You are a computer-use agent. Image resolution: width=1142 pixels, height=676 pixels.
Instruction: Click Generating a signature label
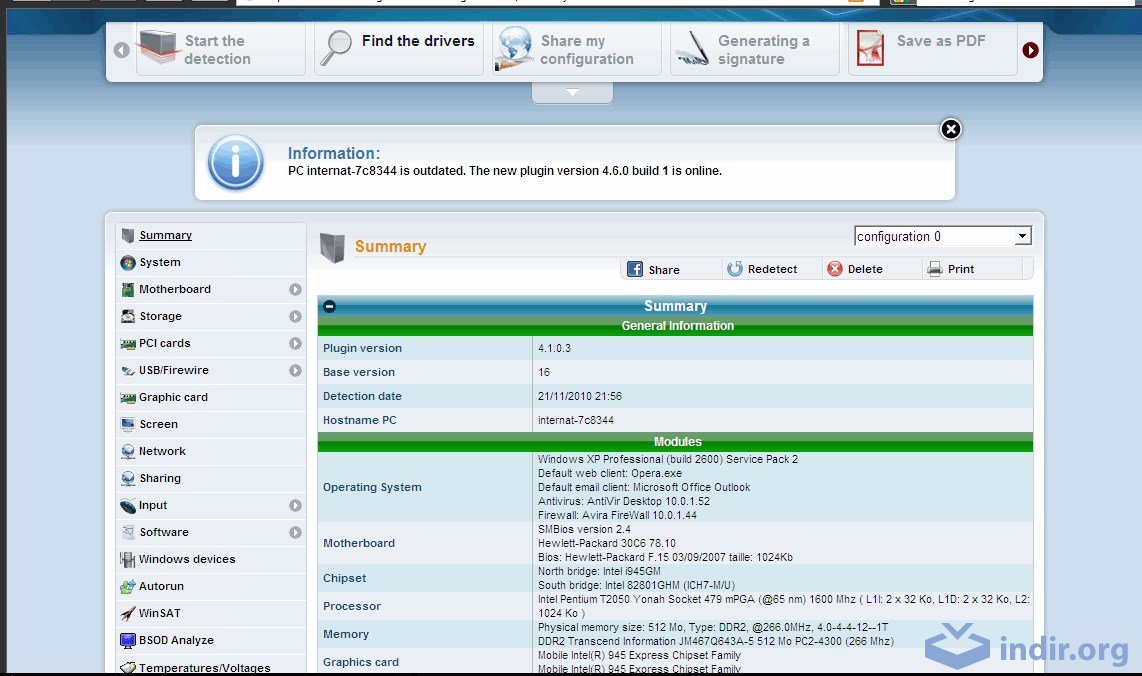point(764,50)
